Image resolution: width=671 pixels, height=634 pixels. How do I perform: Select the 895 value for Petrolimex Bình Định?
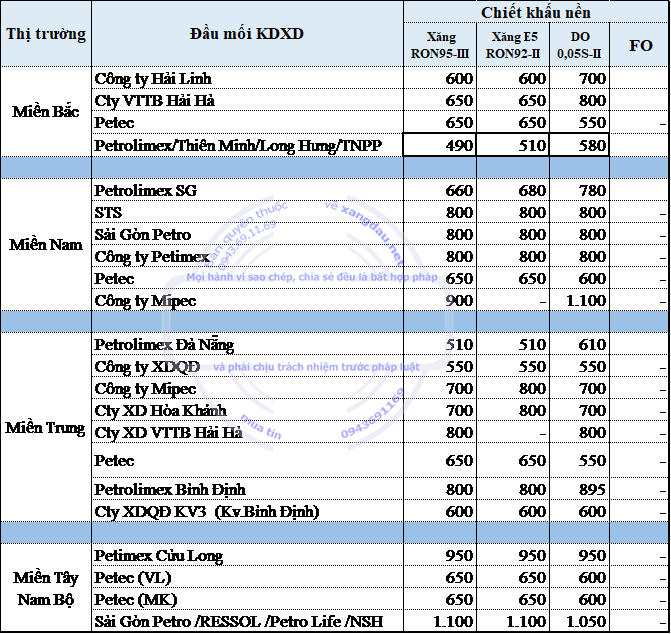coord(579,489)
